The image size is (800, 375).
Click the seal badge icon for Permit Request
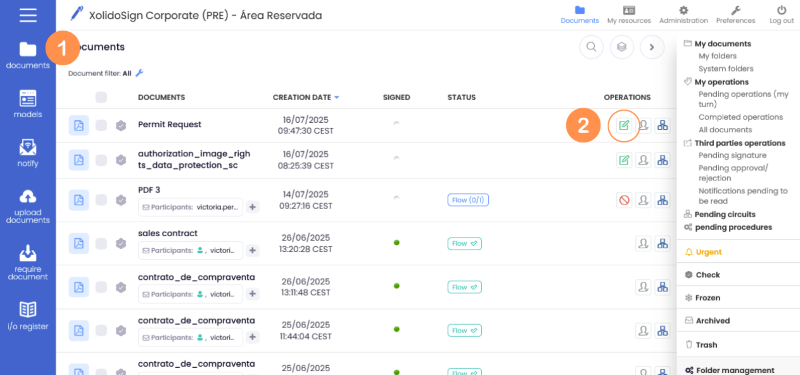(121, 126)
